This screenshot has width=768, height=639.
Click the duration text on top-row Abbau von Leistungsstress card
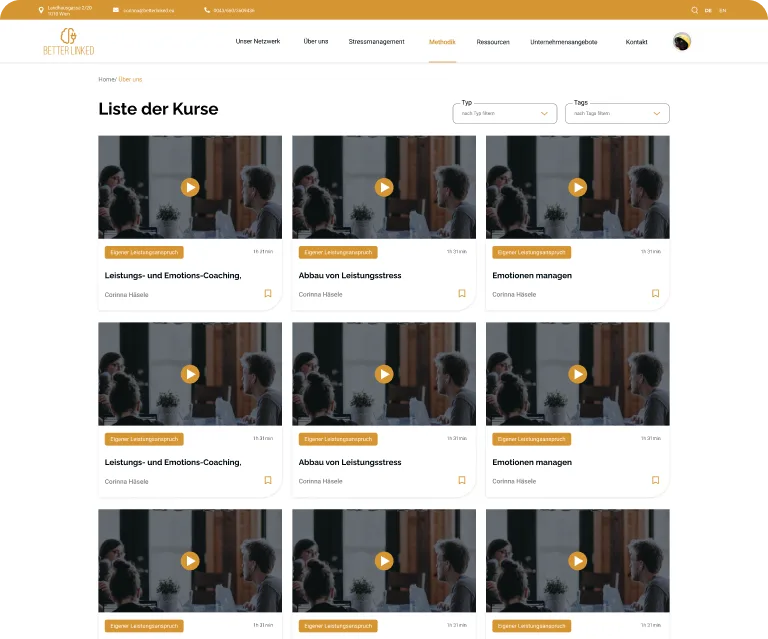(x=456, y=252)
